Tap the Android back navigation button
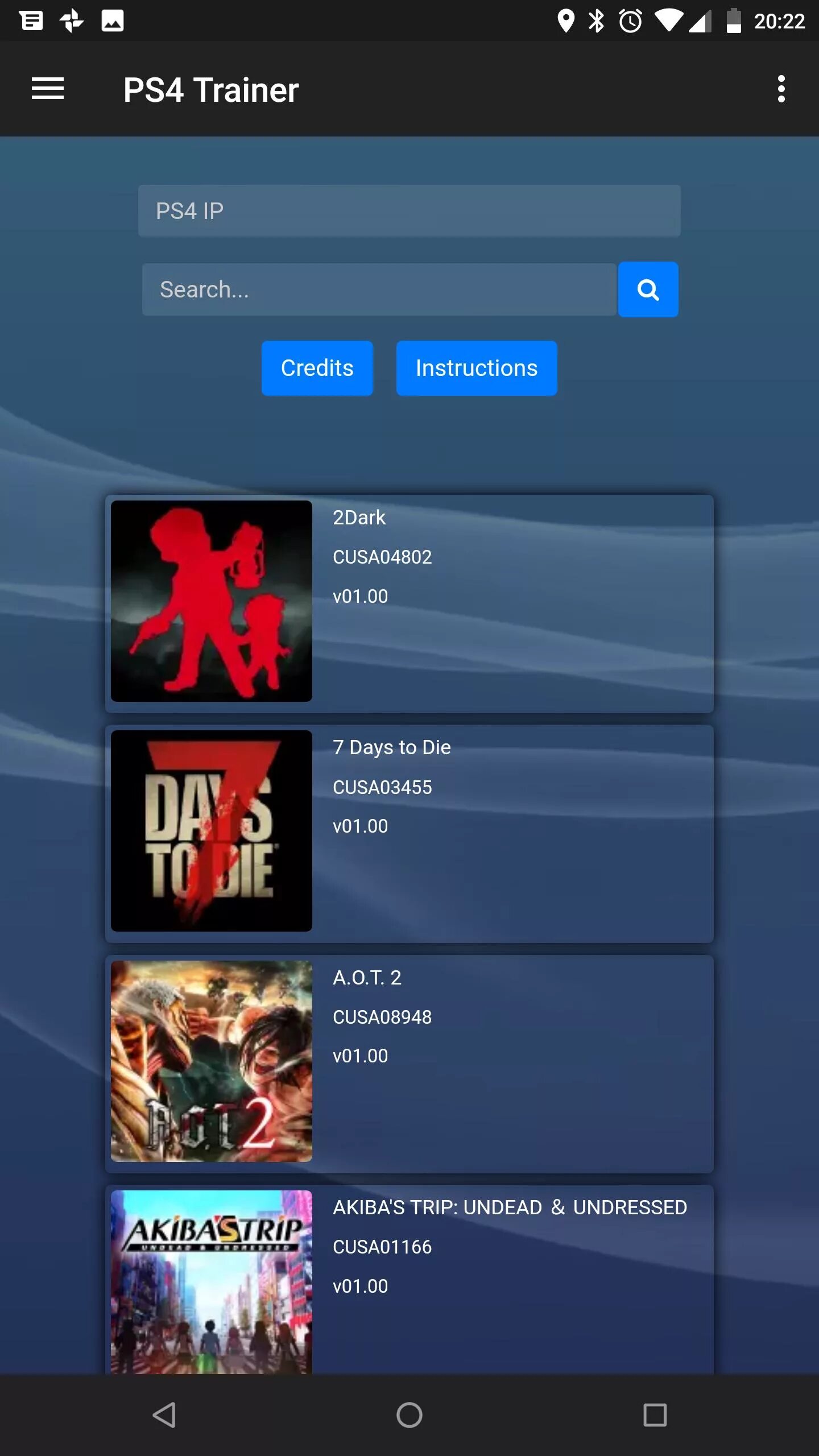This screenshot has width=819, height=1456. 164,1414
